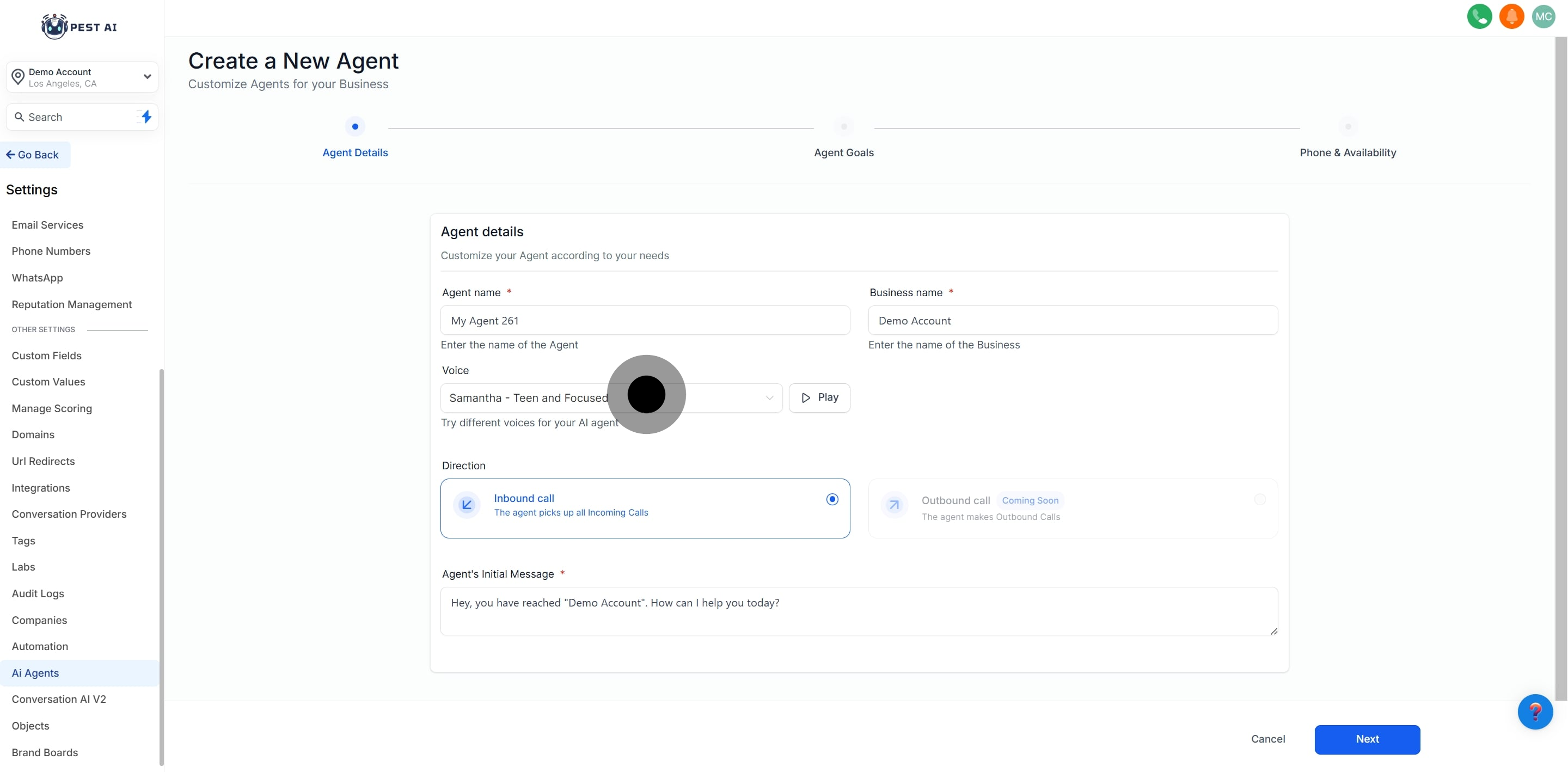
Task: Click the green phone call icon
Action: click(x=1479, y=16)
